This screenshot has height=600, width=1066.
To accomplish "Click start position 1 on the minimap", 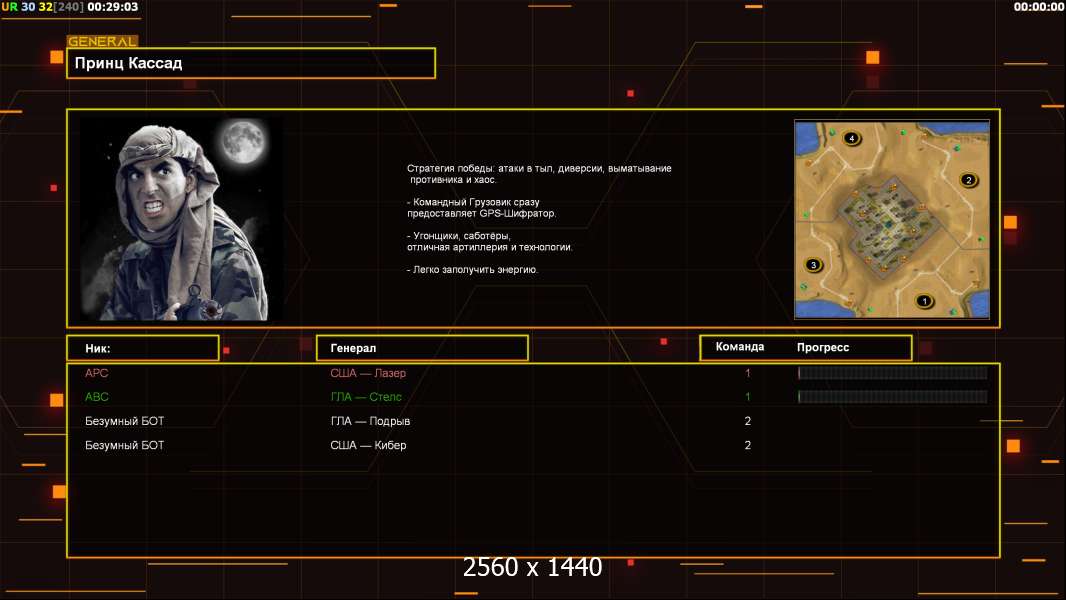I will tap(924, 300).
